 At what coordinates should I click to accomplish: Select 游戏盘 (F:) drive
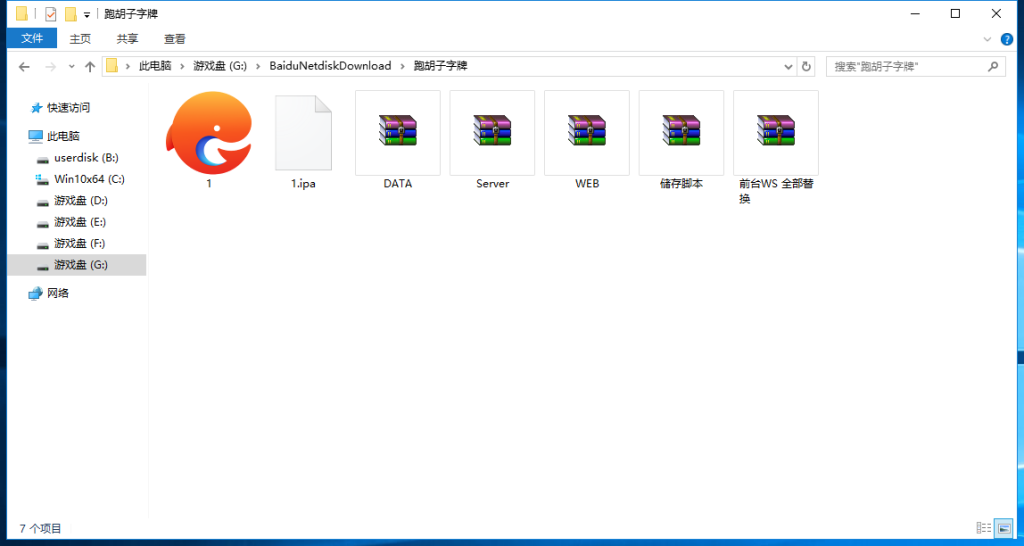[x=80, y=243]
